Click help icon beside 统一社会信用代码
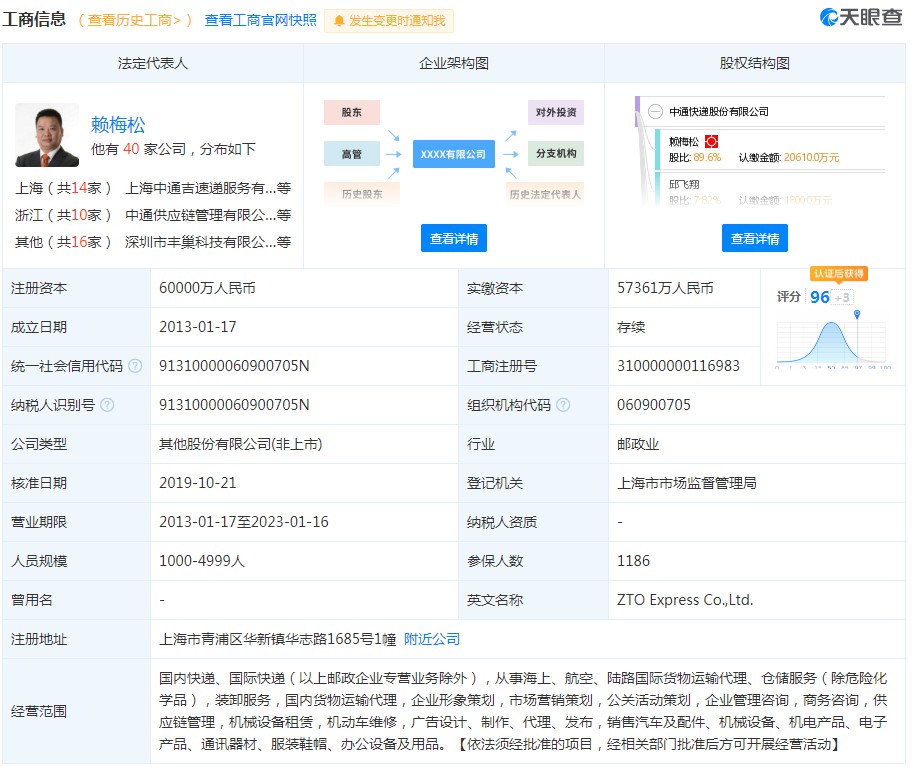This screenshot has height=767, width=912. tap(135, 366)
